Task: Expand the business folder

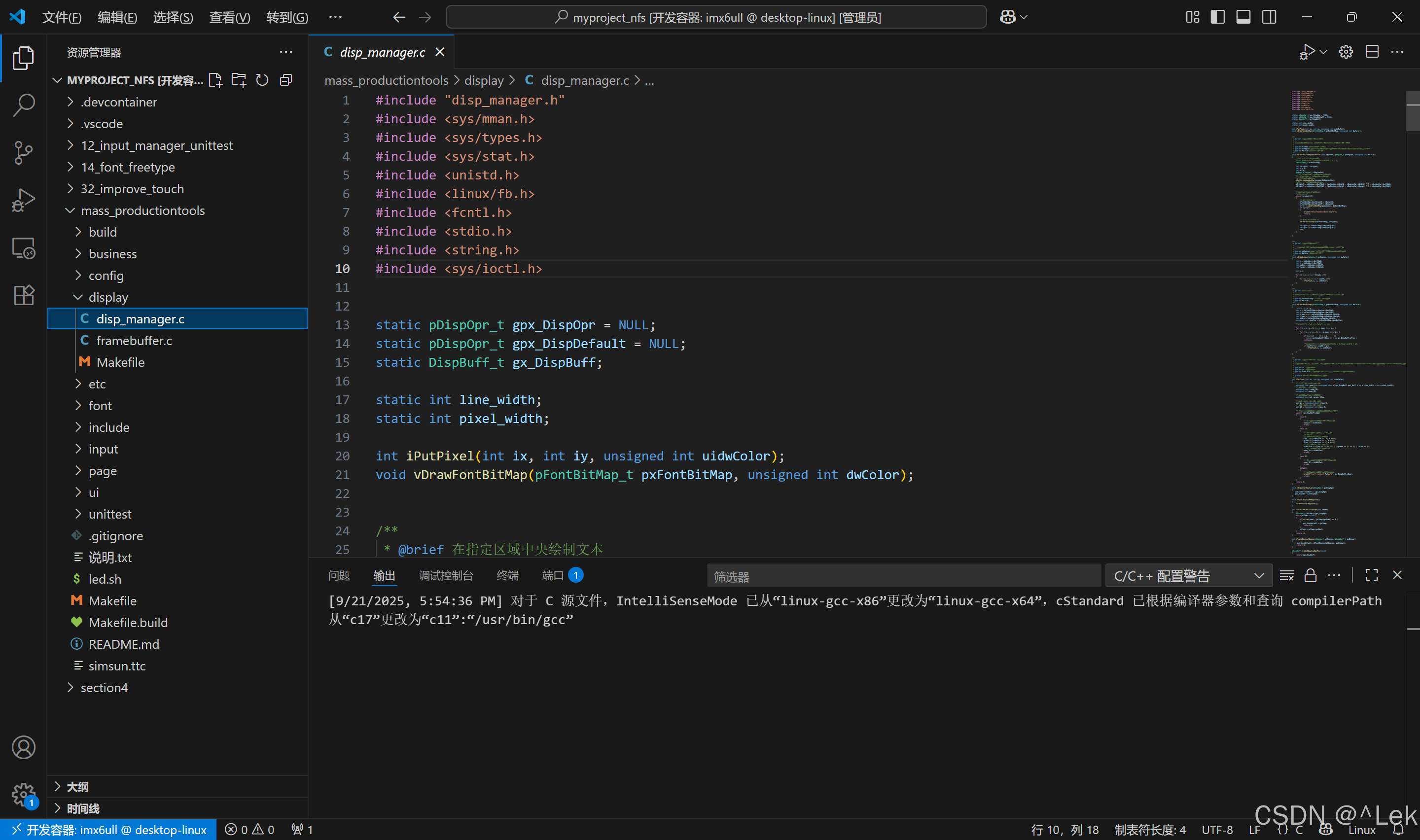Action: coord(112,253)
